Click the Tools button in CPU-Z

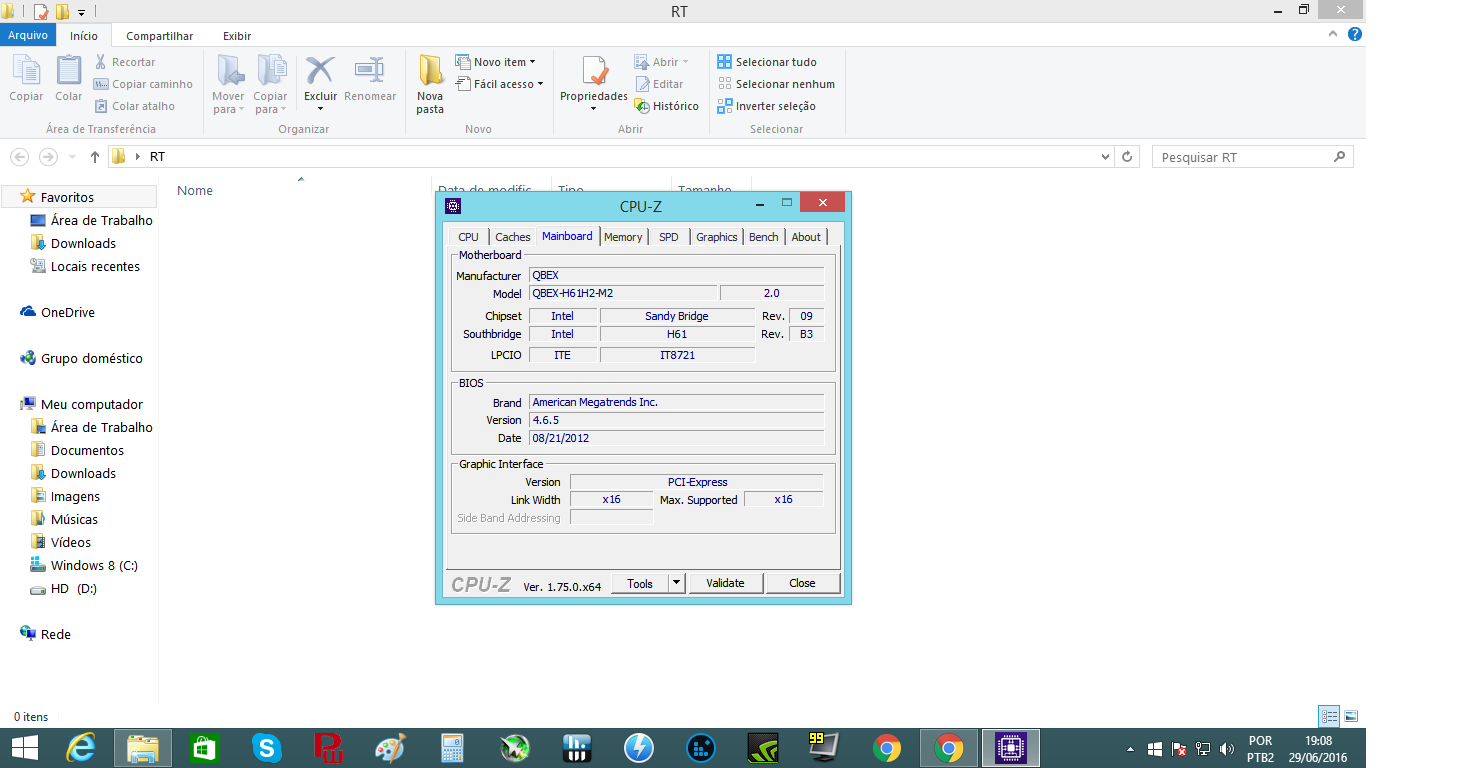coord(639,583)
